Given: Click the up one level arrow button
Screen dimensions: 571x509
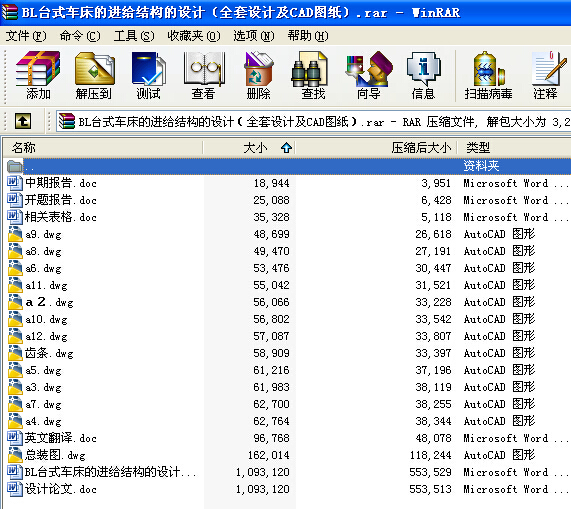Looking at the screenshot, I should (23, 121).
